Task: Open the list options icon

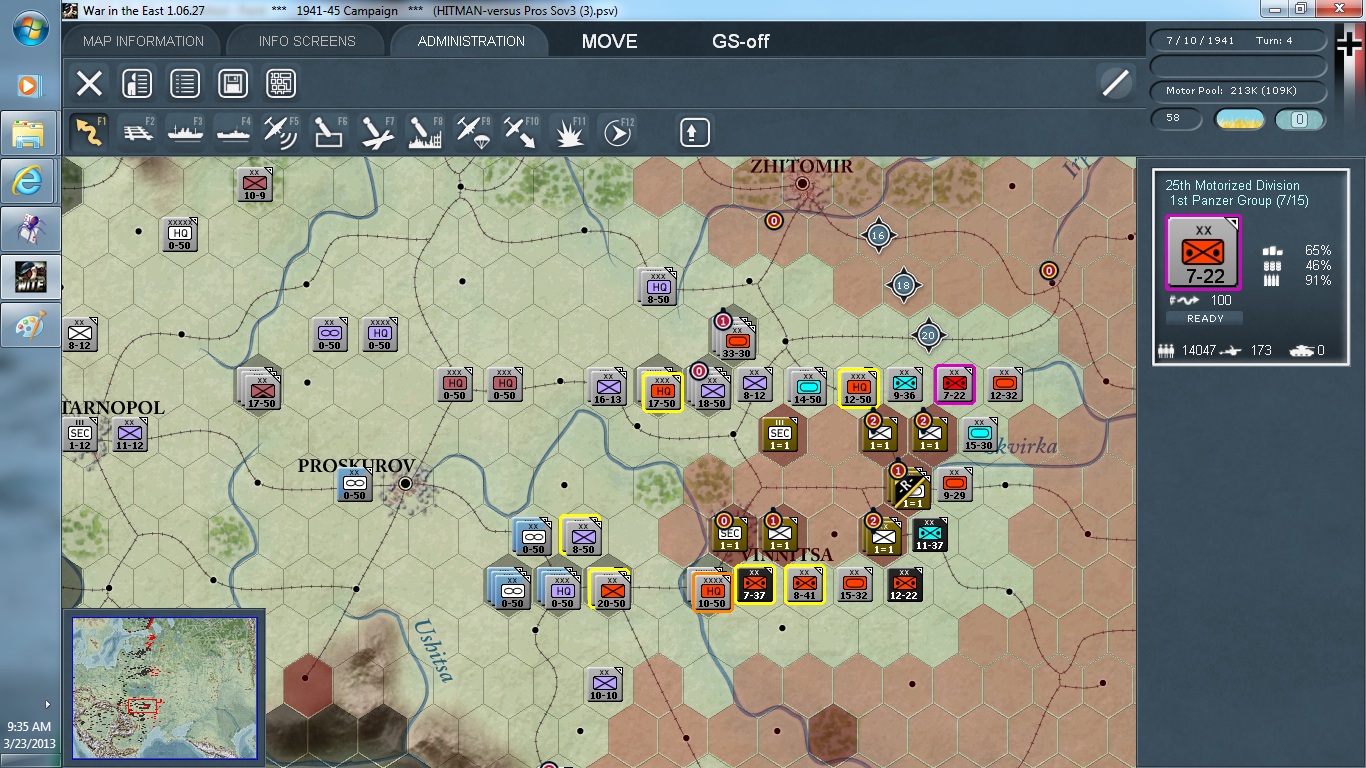Action: pos(185,83)
